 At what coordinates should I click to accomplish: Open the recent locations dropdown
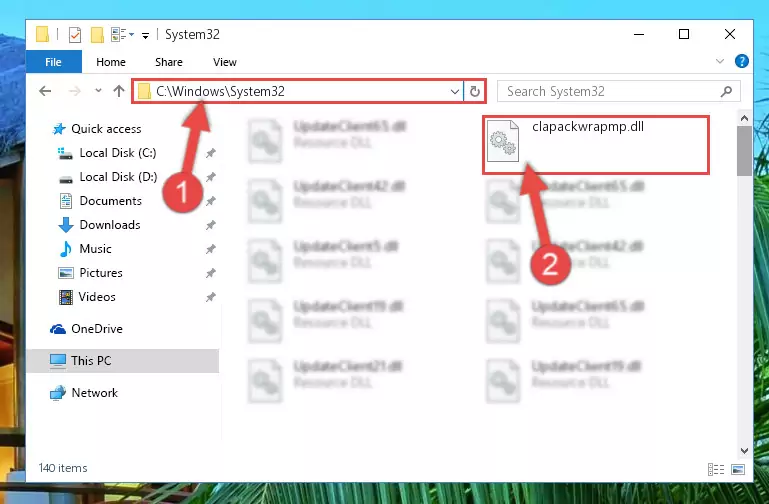point(98,91)
